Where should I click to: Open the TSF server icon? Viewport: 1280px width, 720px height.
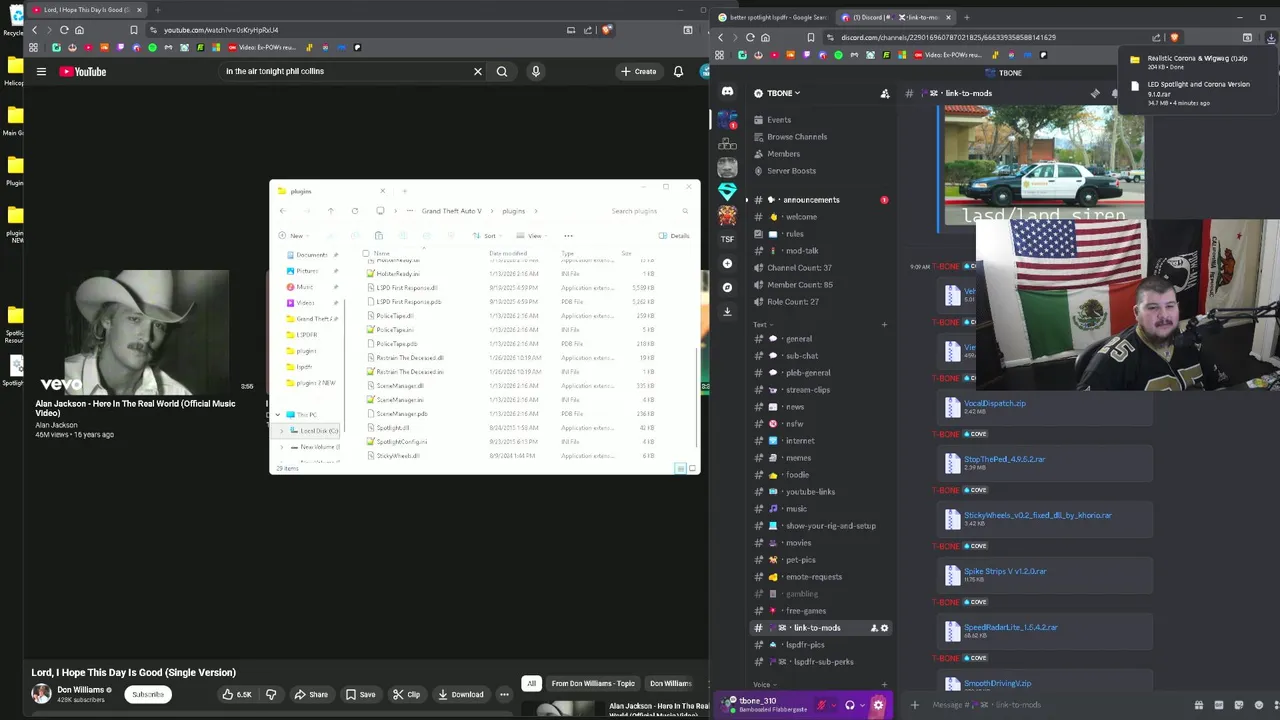point(727,239)
